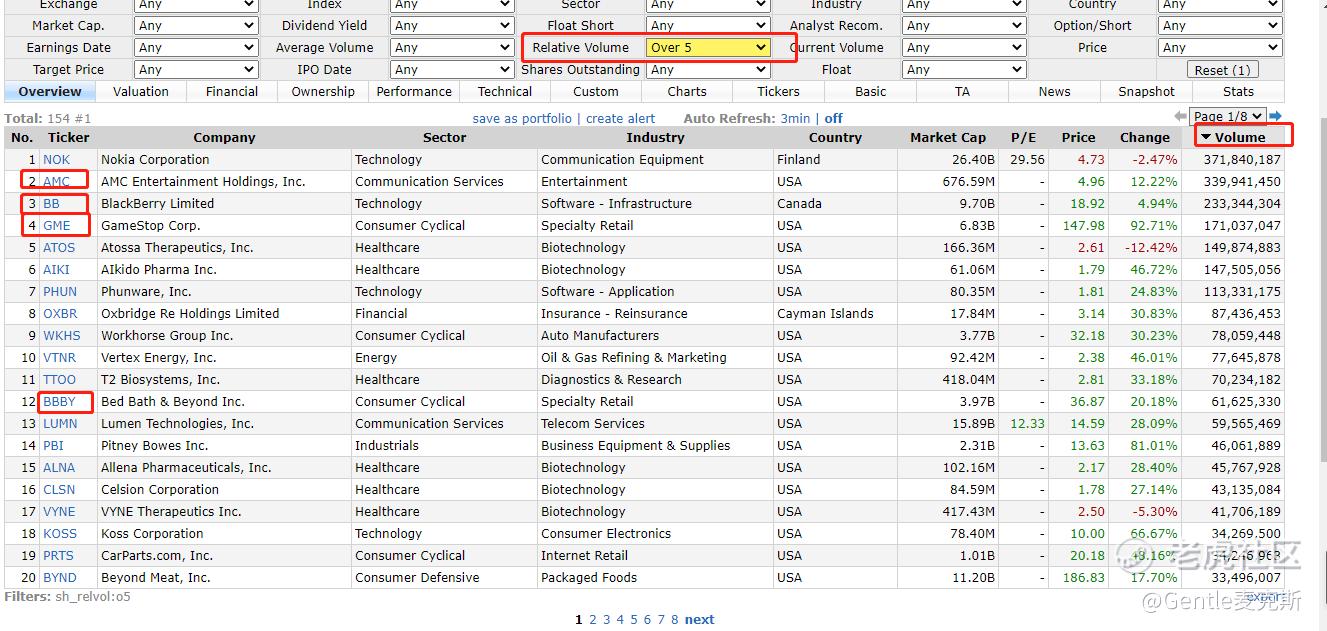
Task: Open the Page 1/8 selector dropdown
Action: 1228,117
